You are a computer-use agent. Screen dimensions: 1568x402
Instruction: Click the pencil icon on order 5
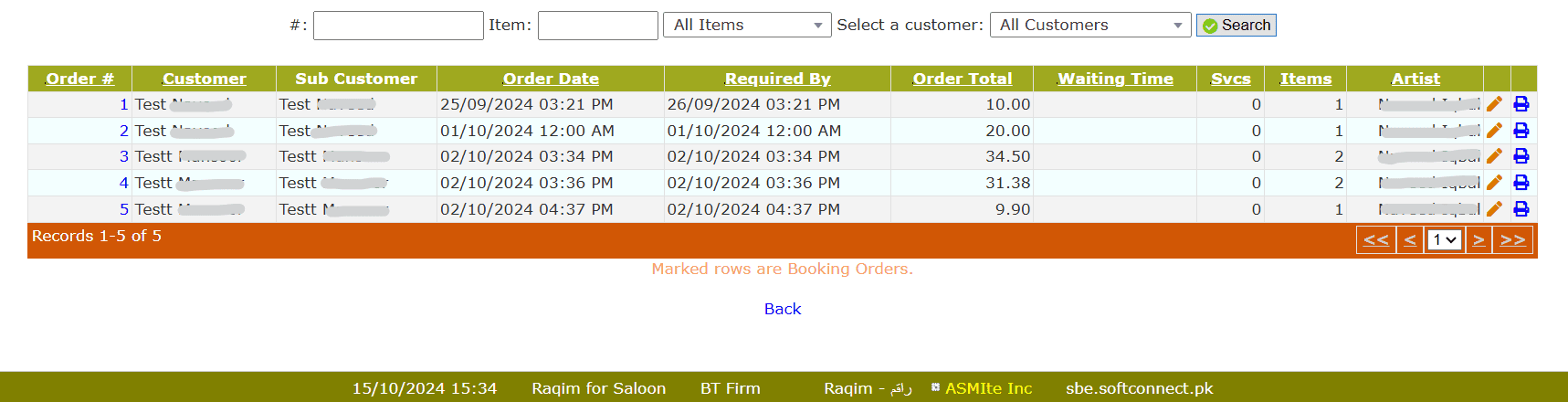tap(1494, 209)
